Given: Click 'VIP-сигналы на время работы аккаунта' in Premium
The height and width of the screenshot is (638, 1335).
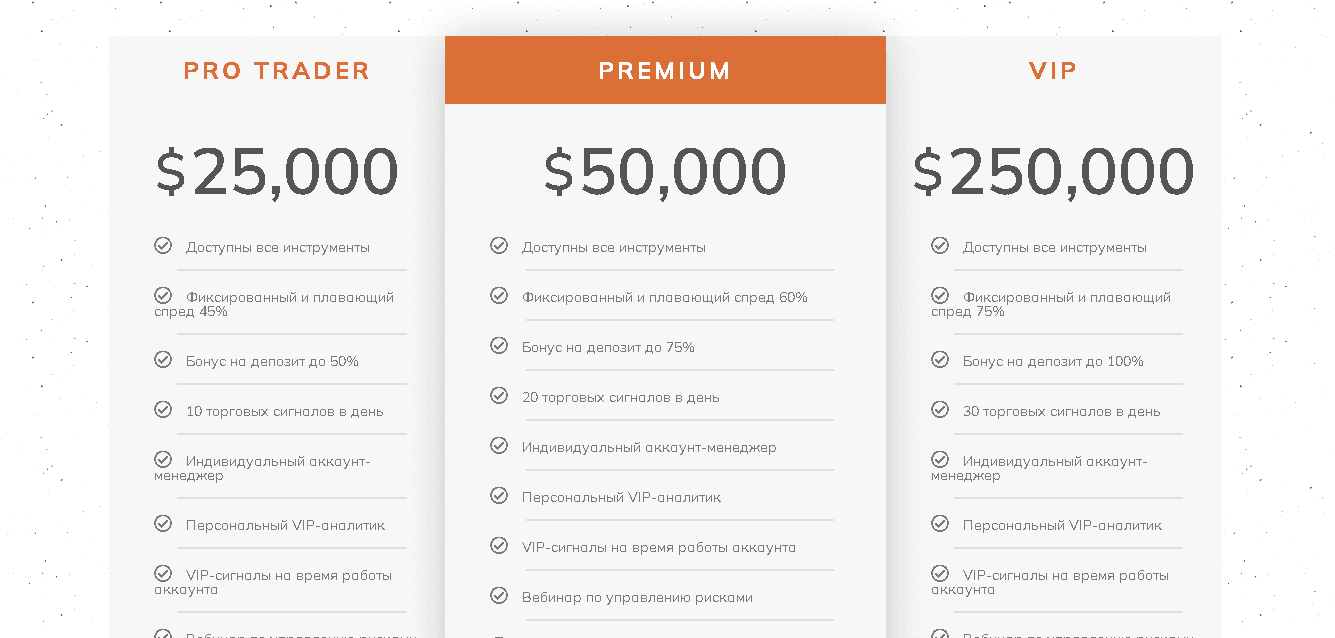Looking at the screenshot, I should click(659, 547).
